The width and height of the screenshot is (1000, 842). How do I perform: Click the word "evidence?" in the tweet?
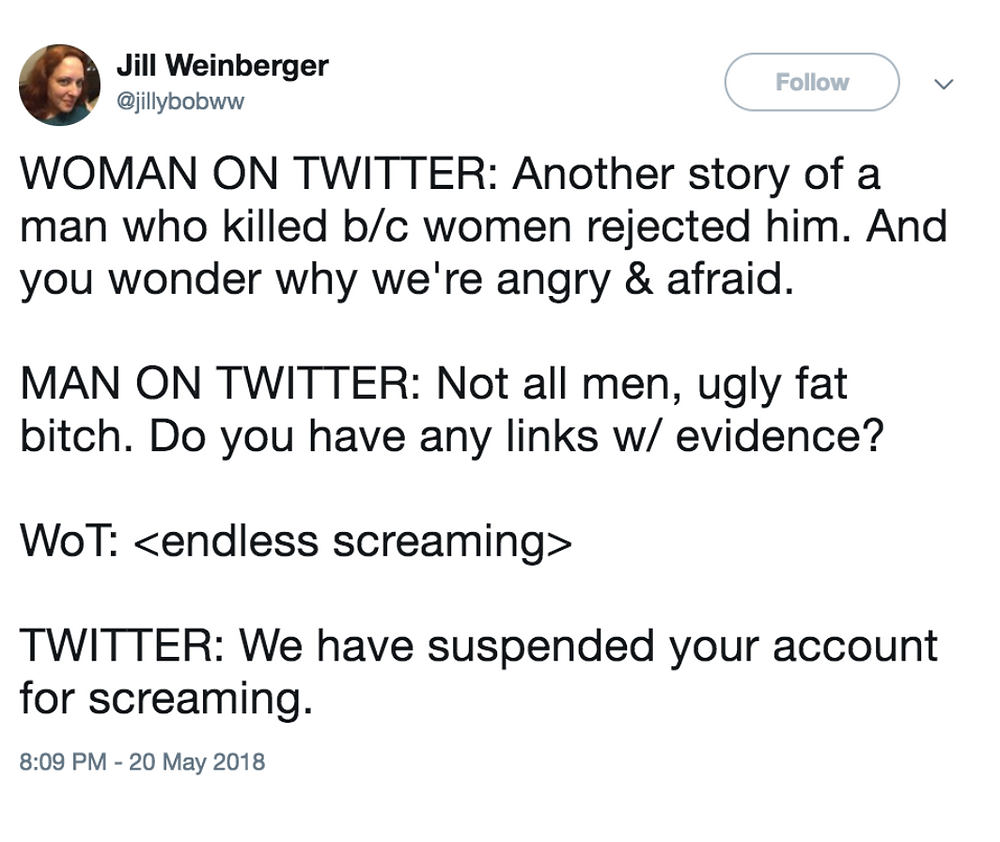[780, 437]
